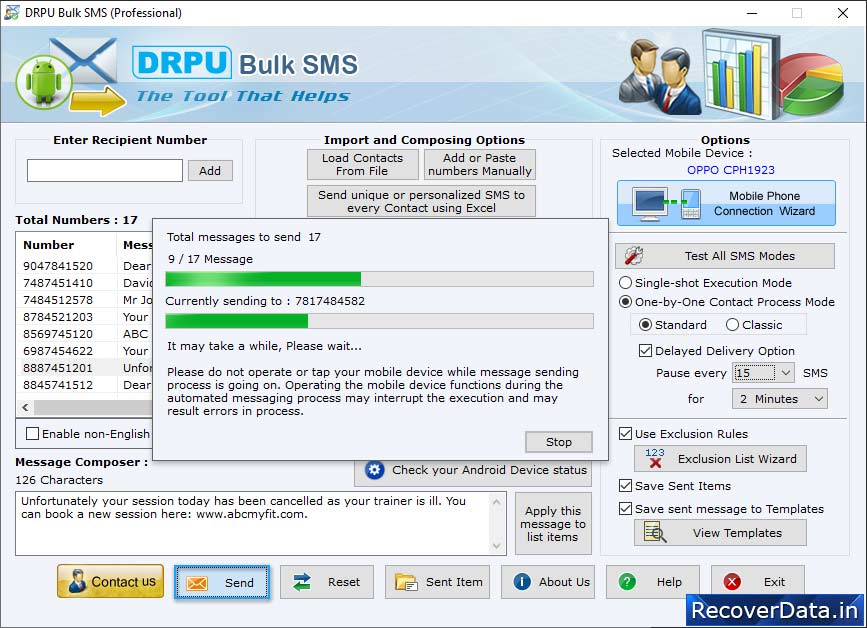Click the Add recipient button

pos(210,170)
